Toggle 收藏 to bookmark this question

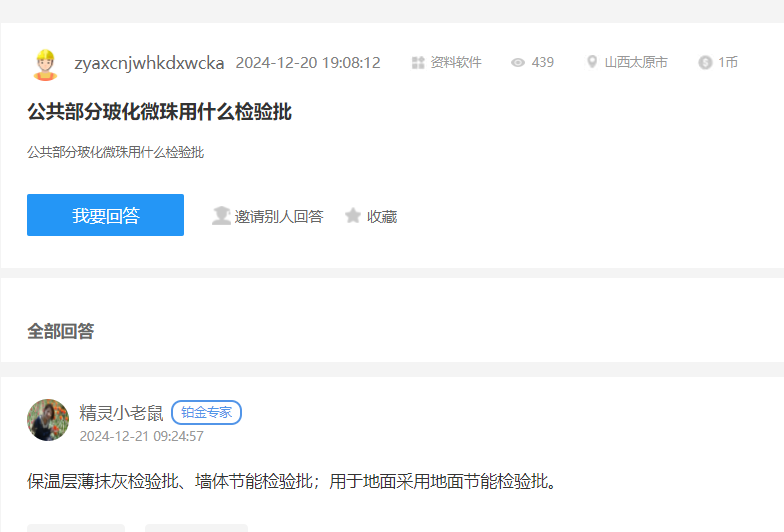click(382, 216)
